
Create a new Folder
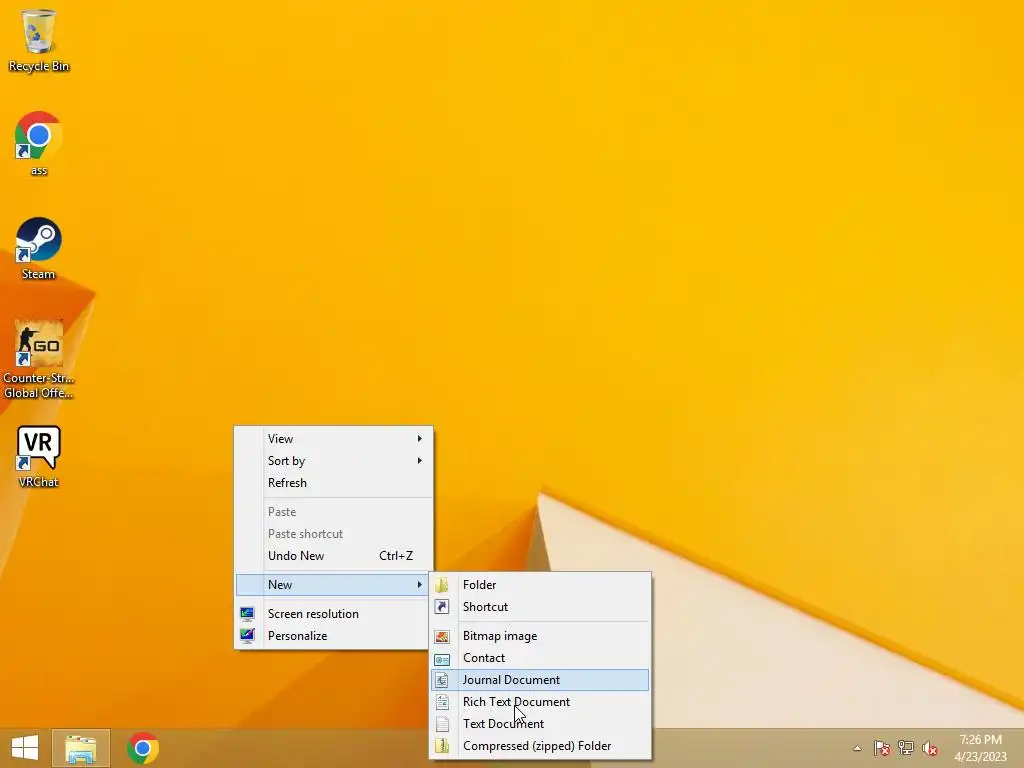[540, 585]
